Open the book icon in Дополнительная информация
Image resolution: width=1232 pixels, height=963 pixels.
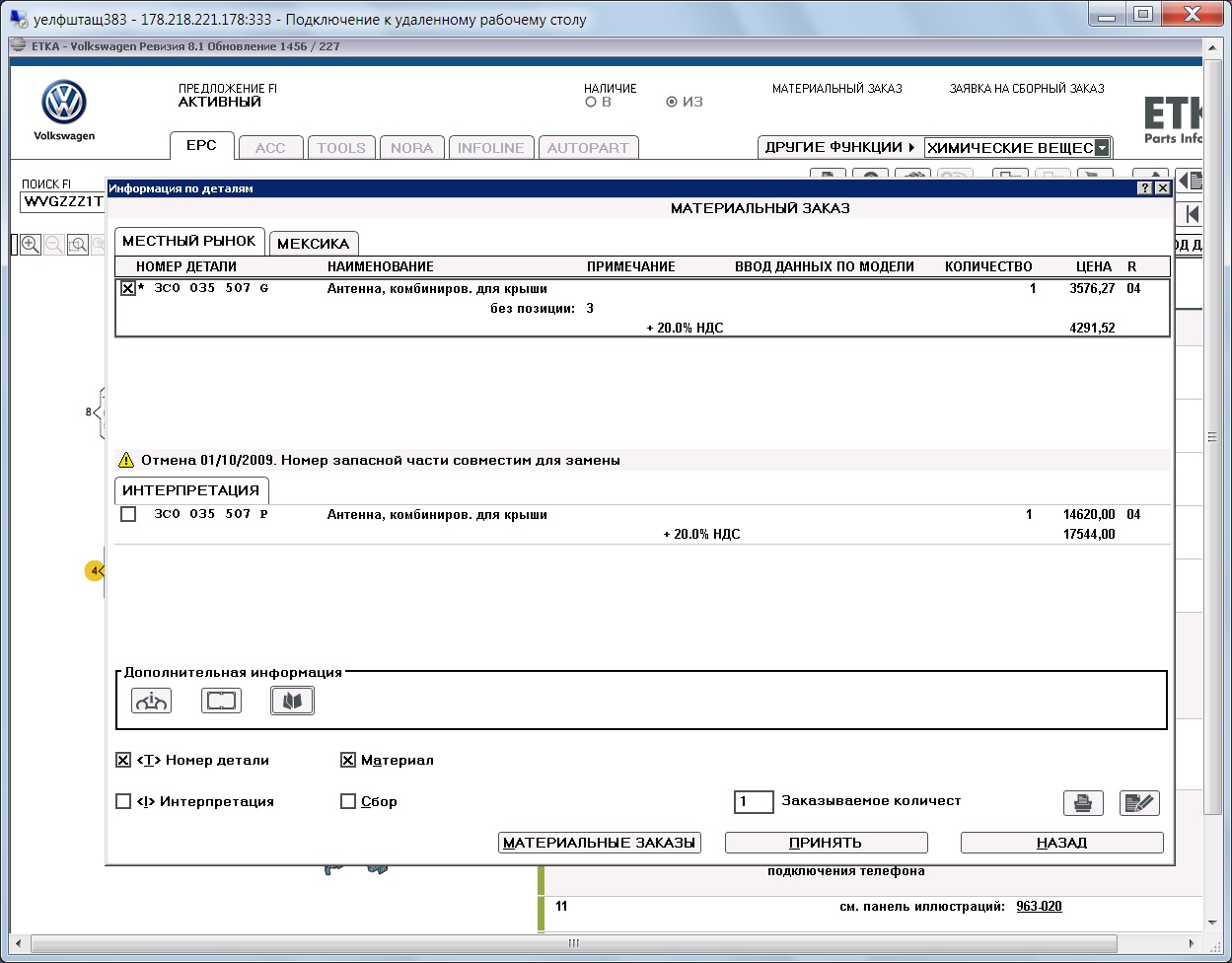click(x=292, y=701)
